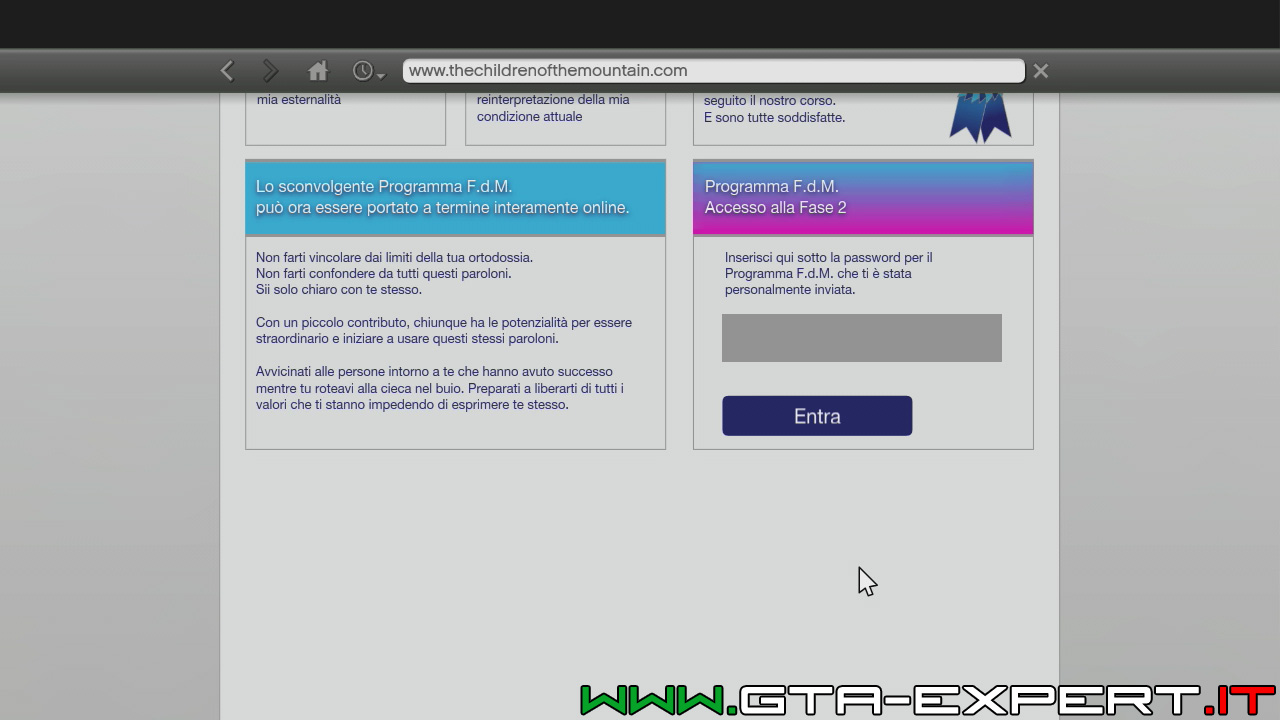Click the text 'reinterpretazione della mia condizione attuale'

click(x=553, y=108)
